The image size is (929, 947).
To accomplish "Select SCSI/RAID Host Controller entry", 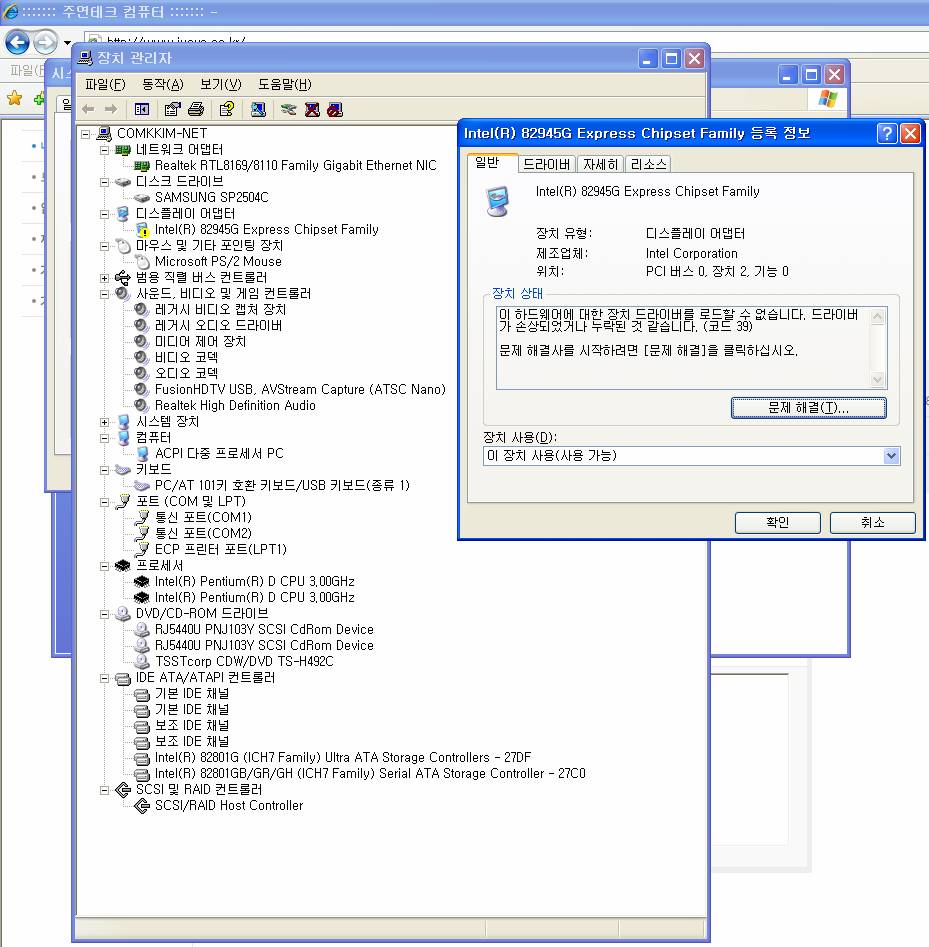I will pos(229,806).
